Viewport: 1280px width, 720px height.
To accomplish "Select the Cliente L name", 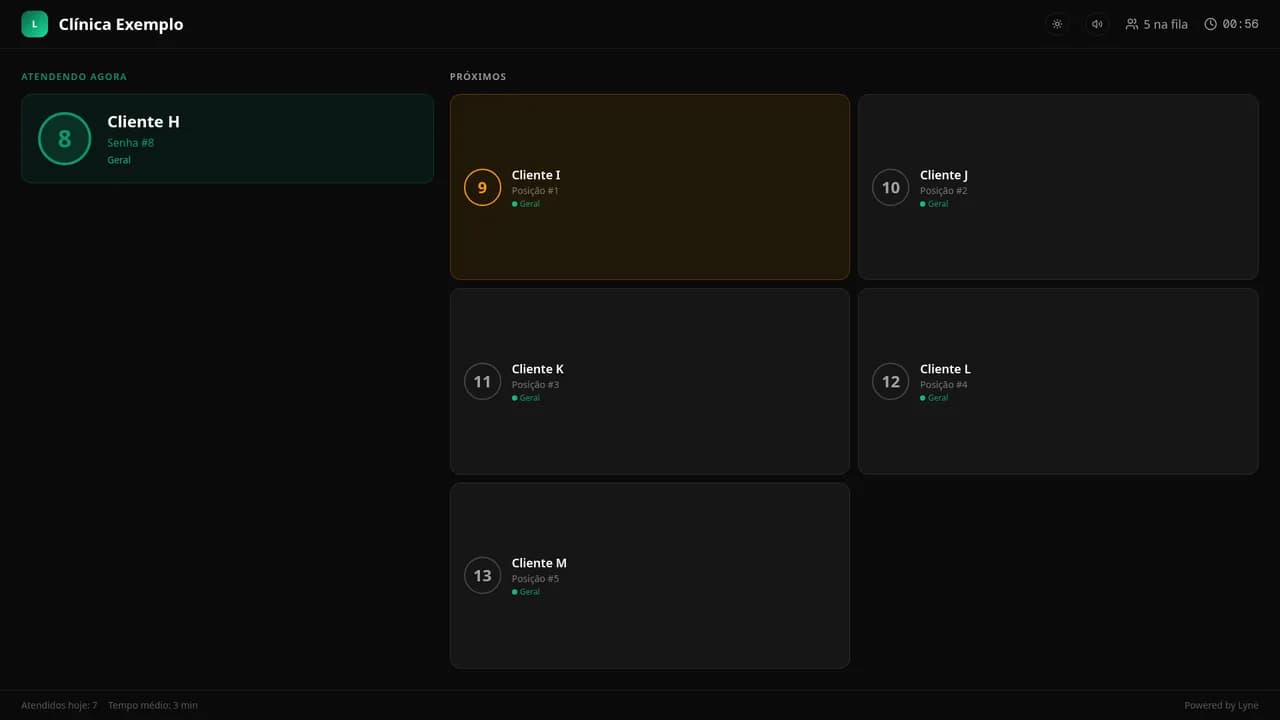I will 945,369.
